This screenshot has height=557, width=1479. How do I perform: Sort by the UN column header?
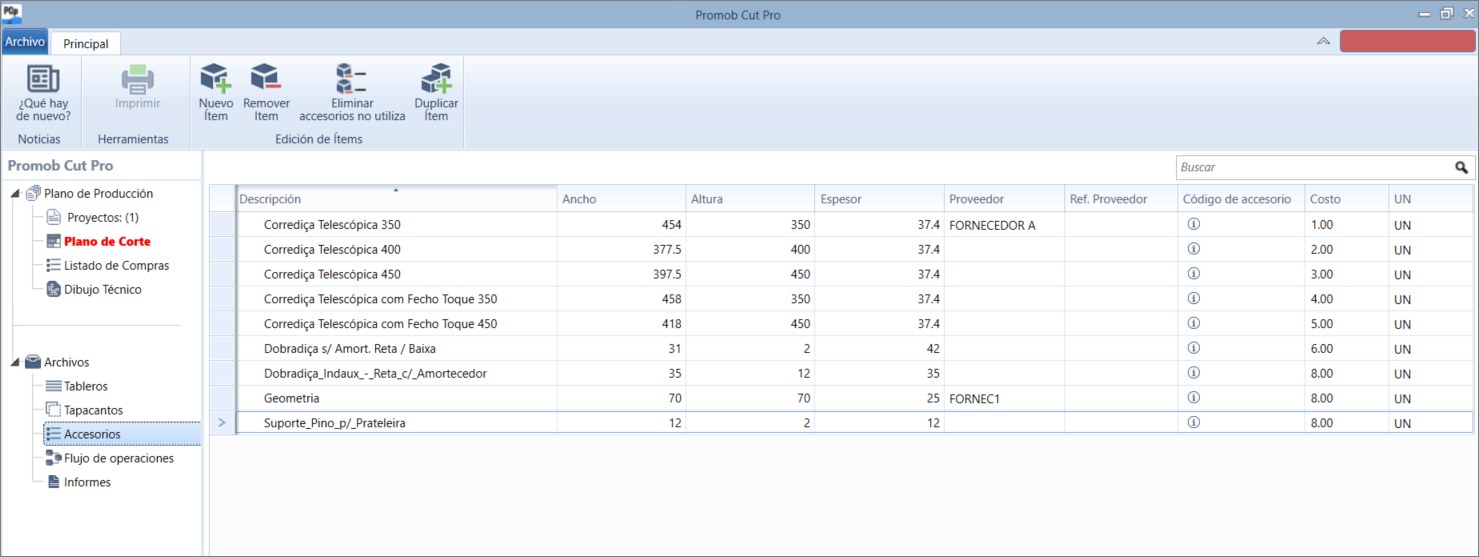click(1431, 199)
